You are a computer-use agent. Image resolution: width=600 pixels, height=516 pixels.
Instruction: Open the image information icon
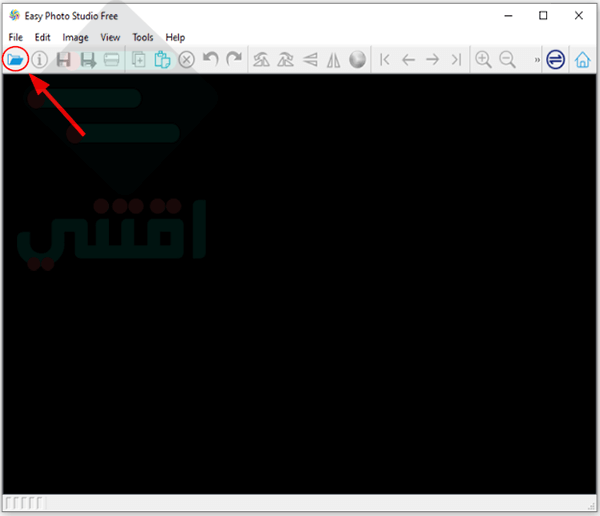tap(39, 60)
